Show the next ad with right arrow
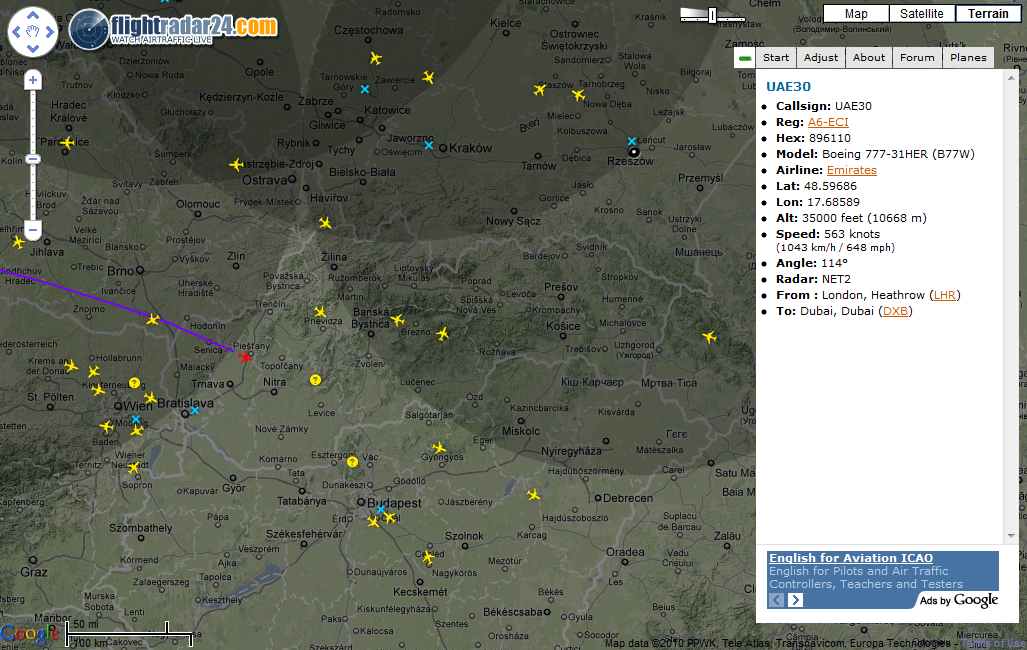The height and width of the screenshot is (650, 1027). [x=795, y=600]
